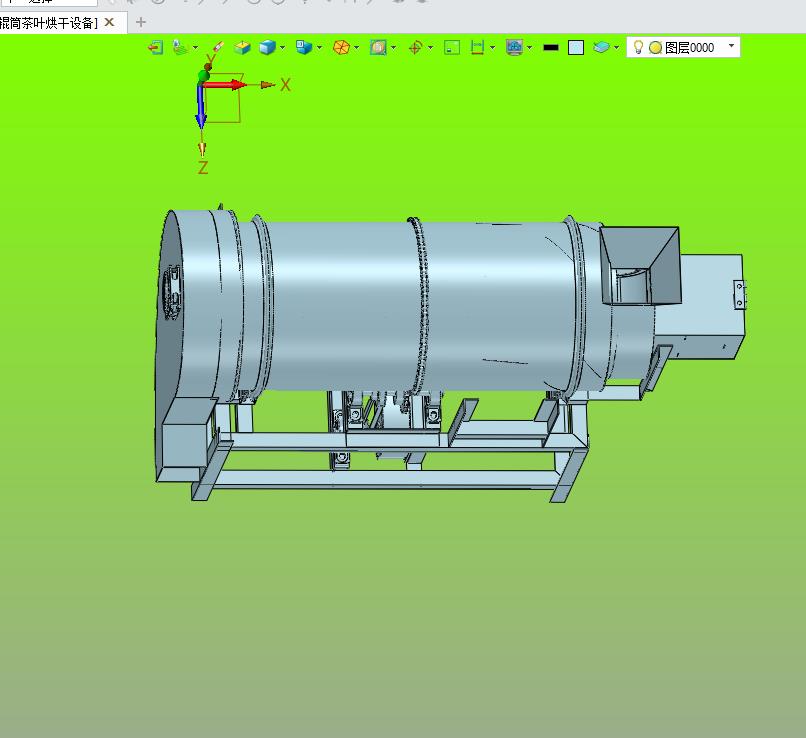This screenshot has width=806, height=738.
Task: Open dropdown beside the dimension bracket icon
Action: pyautogui.click(x=492, y=48)
